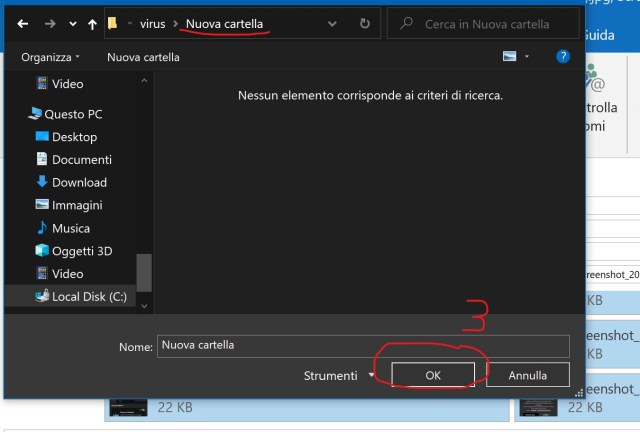
Task: Expand the address bar history dropdown
Action: tap(332, 23)
